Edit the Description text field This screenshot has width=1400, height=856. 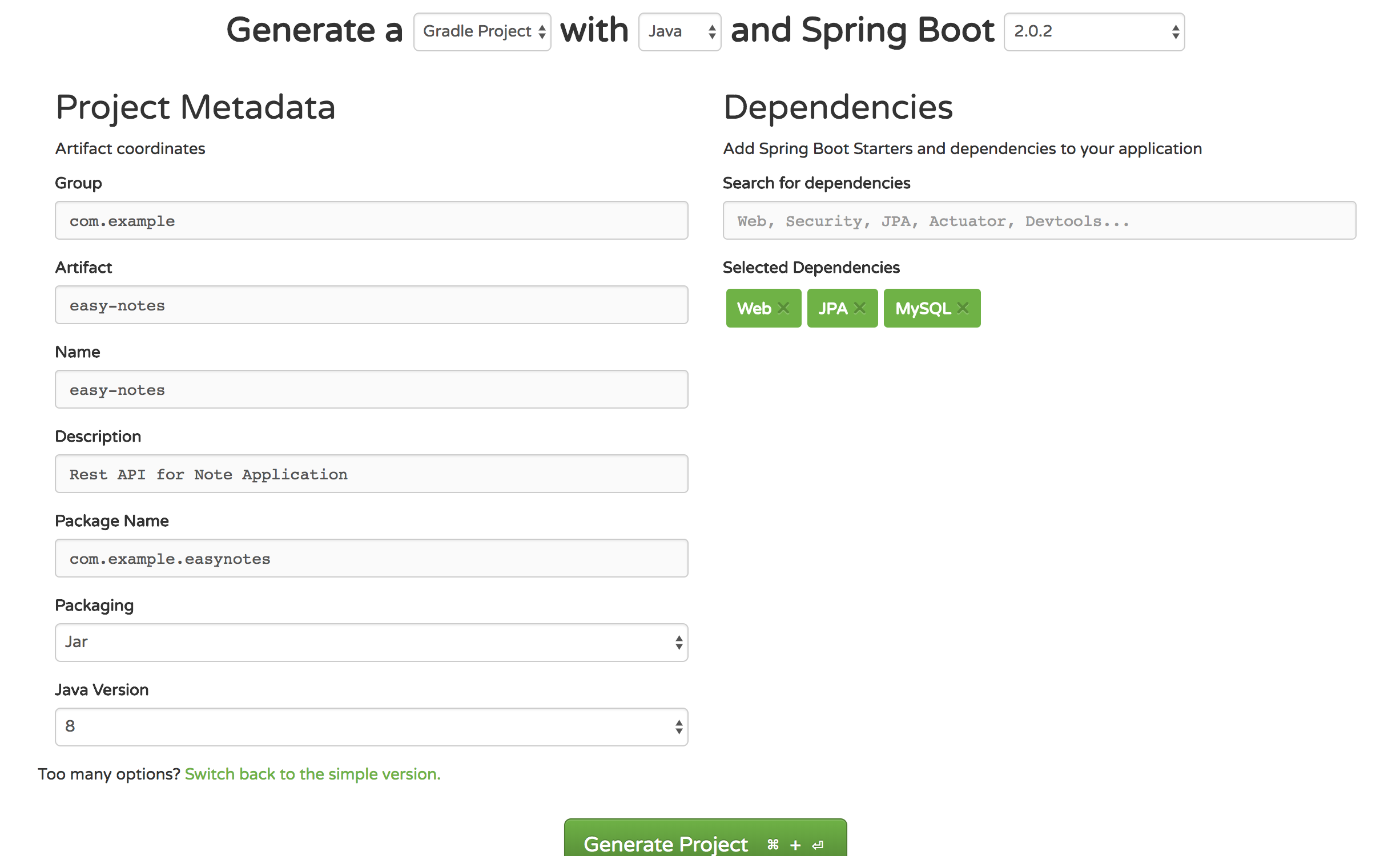[x=371, y=474]
